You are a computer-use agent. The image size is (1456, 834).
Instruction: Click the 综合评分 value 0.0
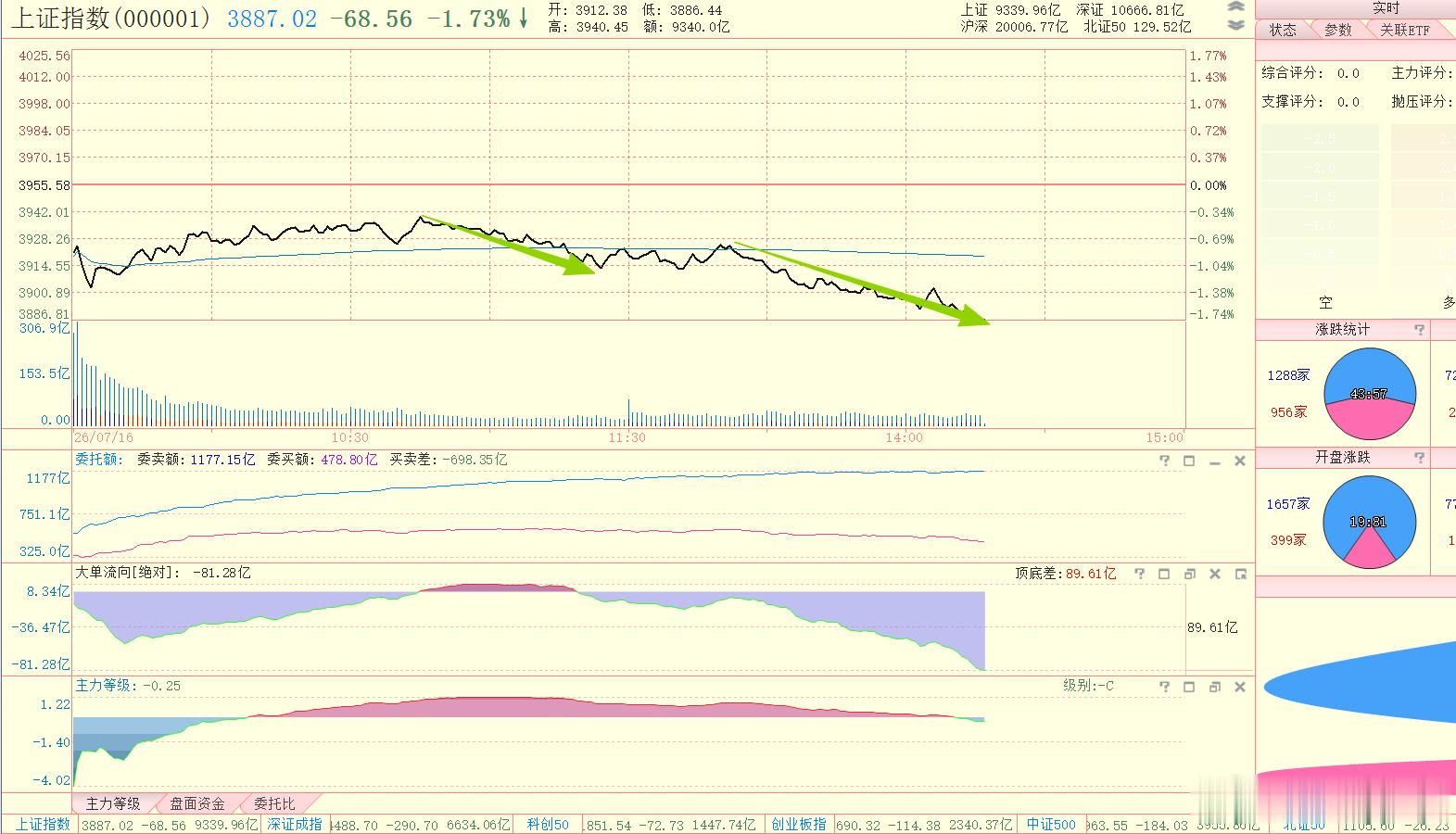[1348, 73]
